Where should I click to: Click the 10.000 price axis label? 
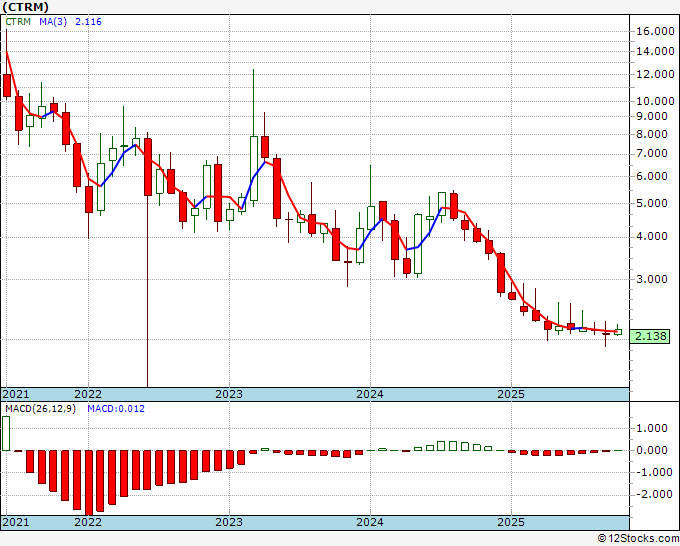655,101
